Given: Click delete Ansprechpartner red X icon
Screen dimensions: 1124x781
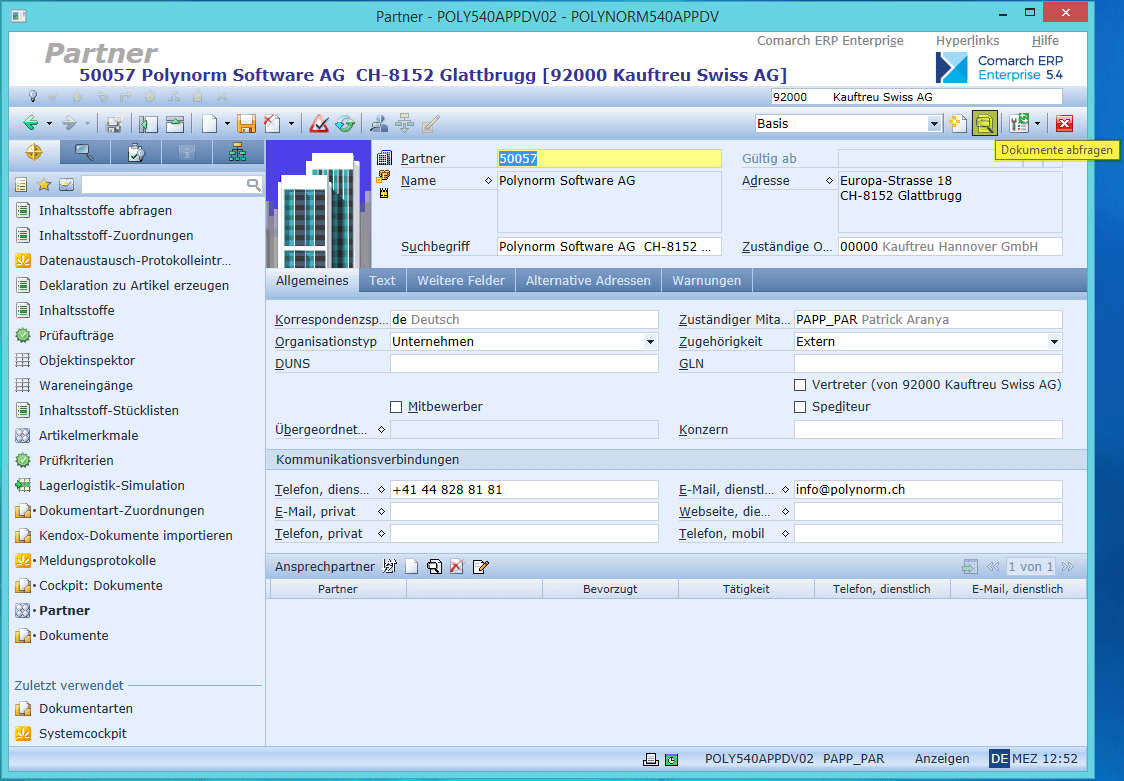Looking at the screenshot, I should [457, 567].
